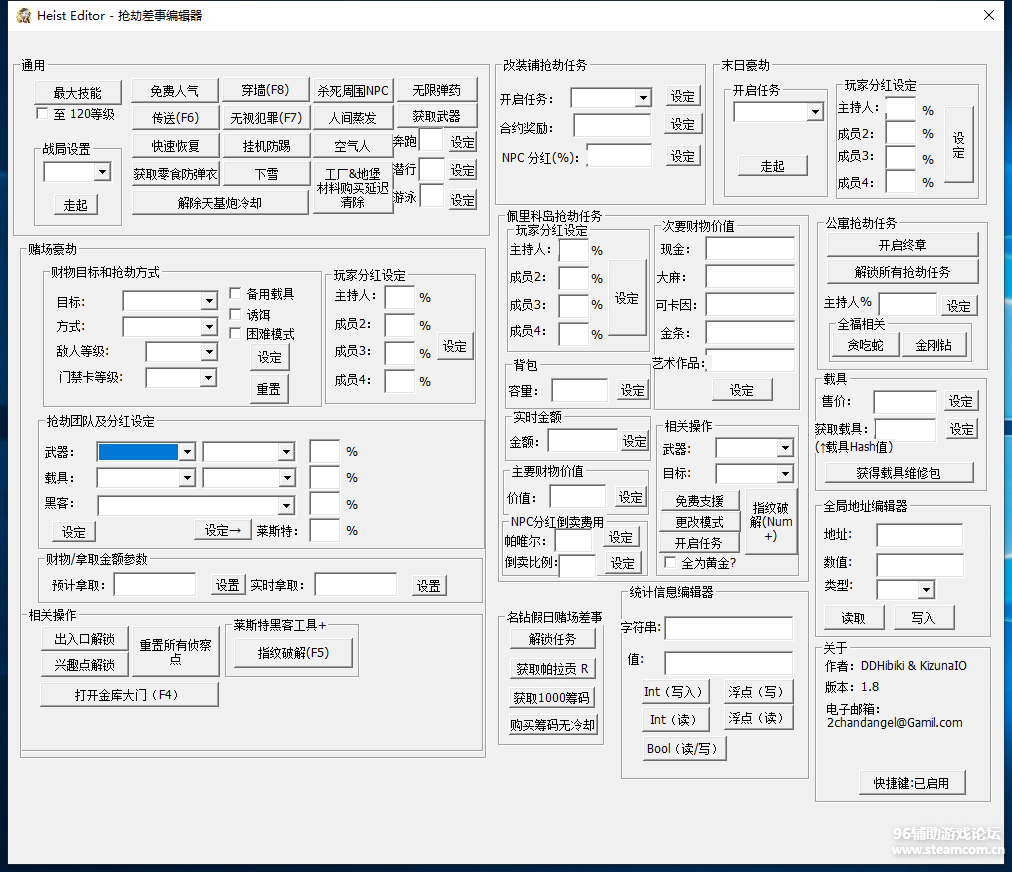Expand the 敌人等级 dropdown list
The width and height of the screenshot is (1012, 872).
pos(208,352)
